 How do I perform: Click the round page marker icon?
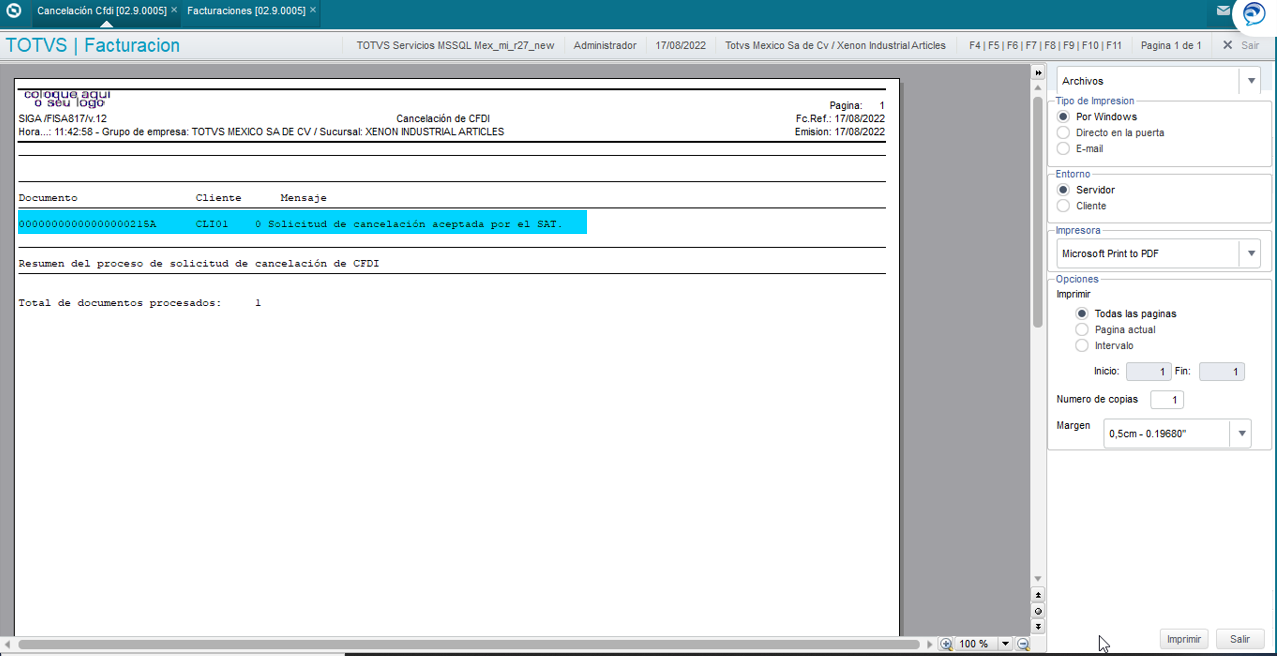[1038, 610]
